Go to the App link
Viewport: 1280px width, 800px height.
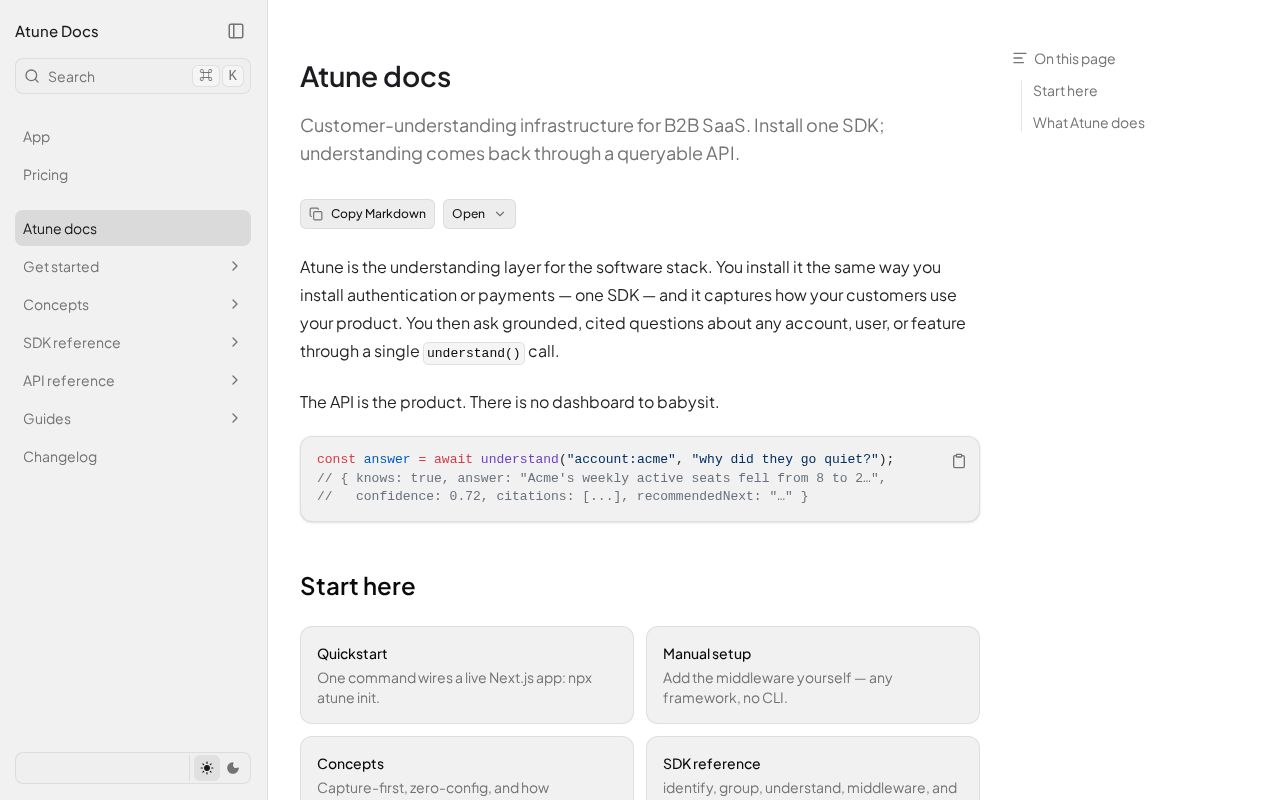(133, 136)
